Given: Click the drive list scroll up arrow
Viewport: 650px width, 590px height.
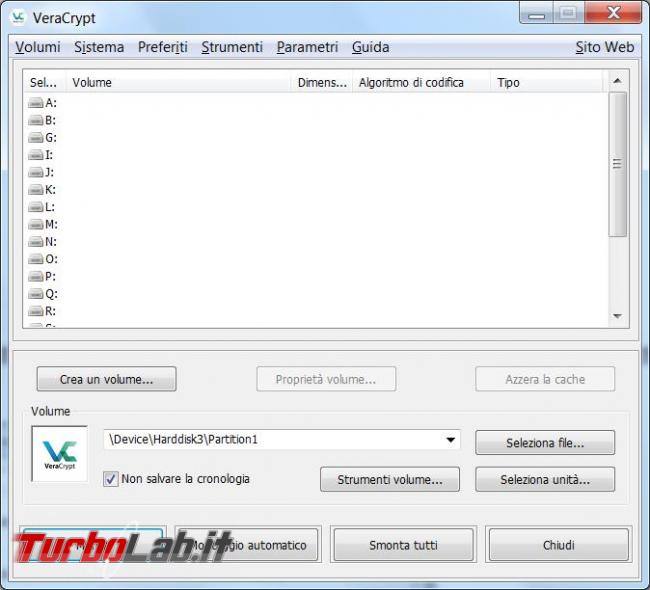Looking at the screenshot, I should click(617, 81).
